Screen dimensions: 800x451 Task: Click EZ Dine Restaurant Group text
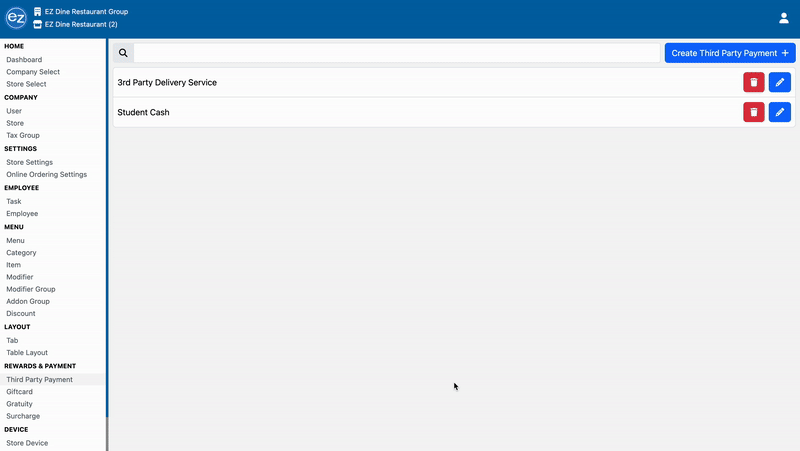(x=86, y=11)
